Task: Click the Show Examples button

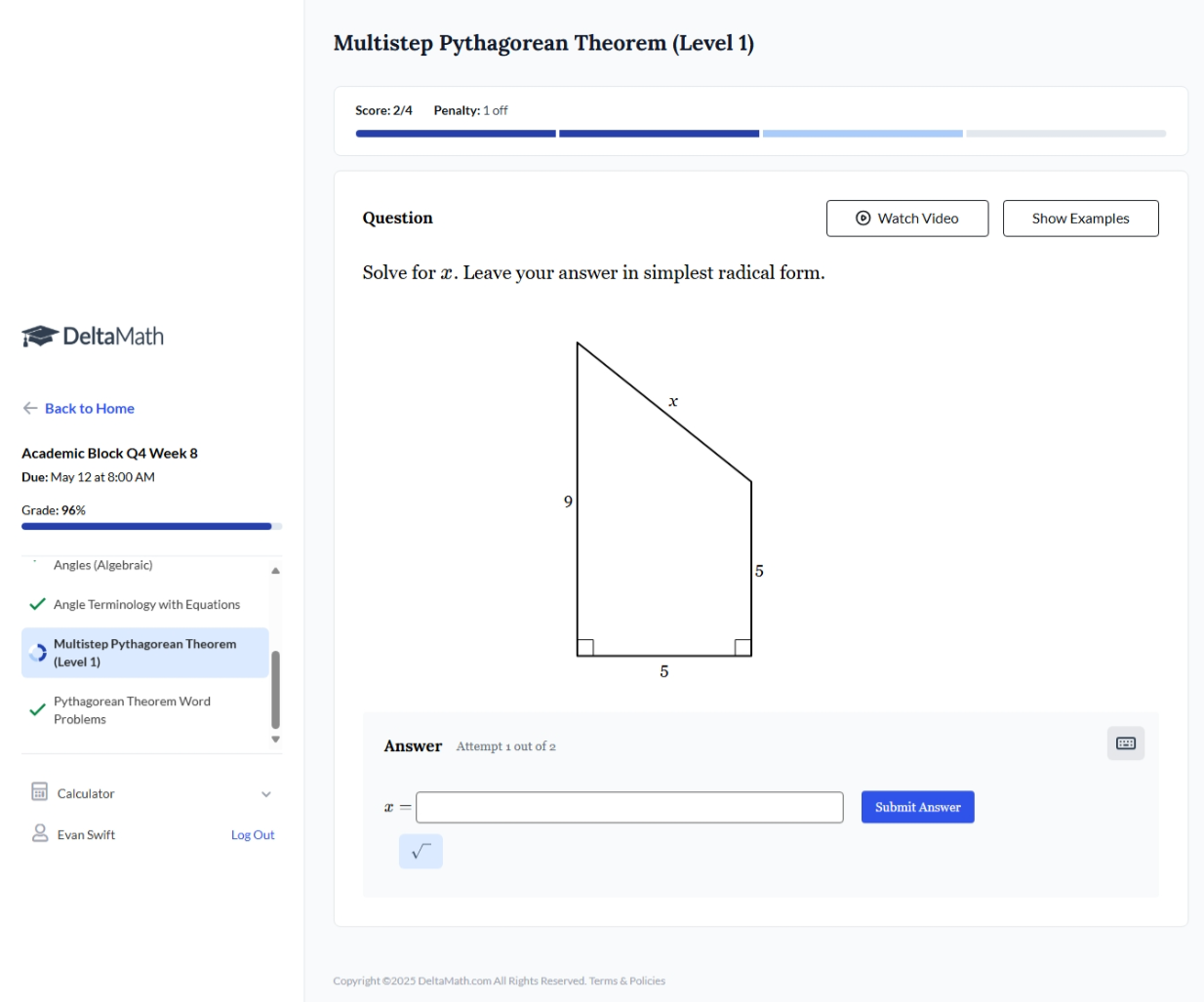Action: coord(1080,219)
